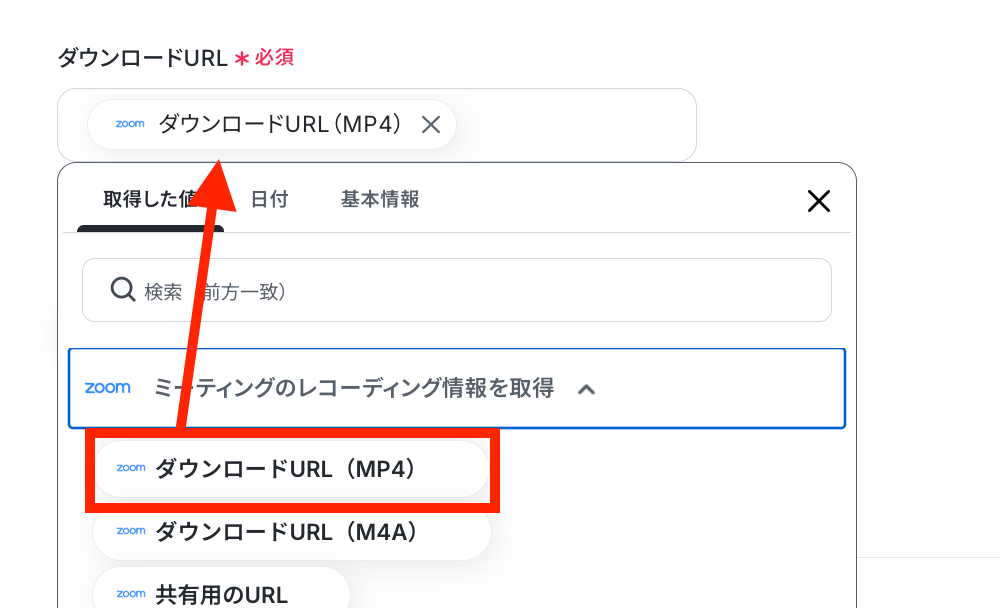Image resolution: width=1000 pixels, height=608 pixels.
Task: Click the ダウンロードURL(MP4) chip in the field
Action: pyautogui.click(x=272, y=124)
